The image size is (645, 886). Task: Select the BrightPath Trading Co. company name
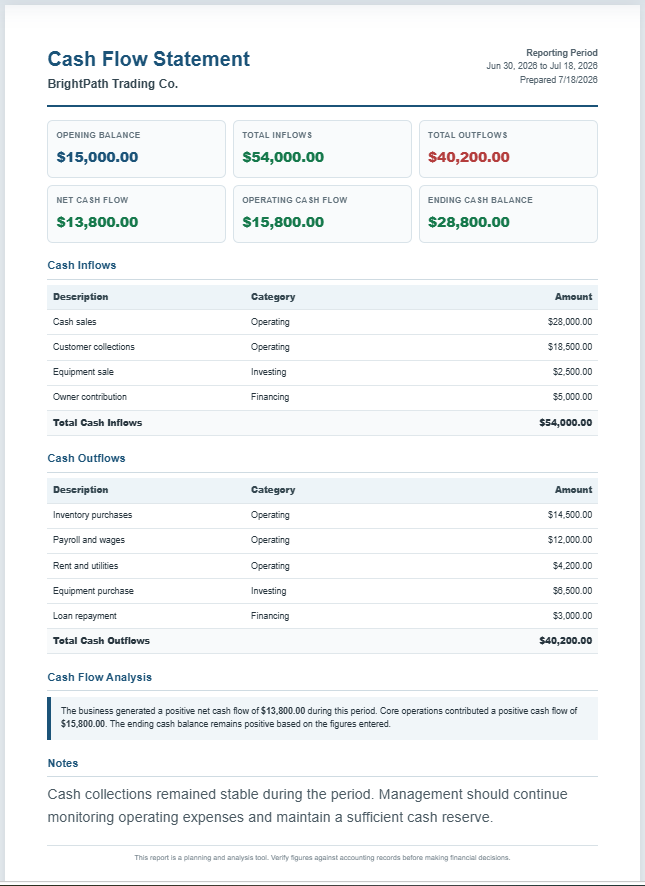click(112, 84)
